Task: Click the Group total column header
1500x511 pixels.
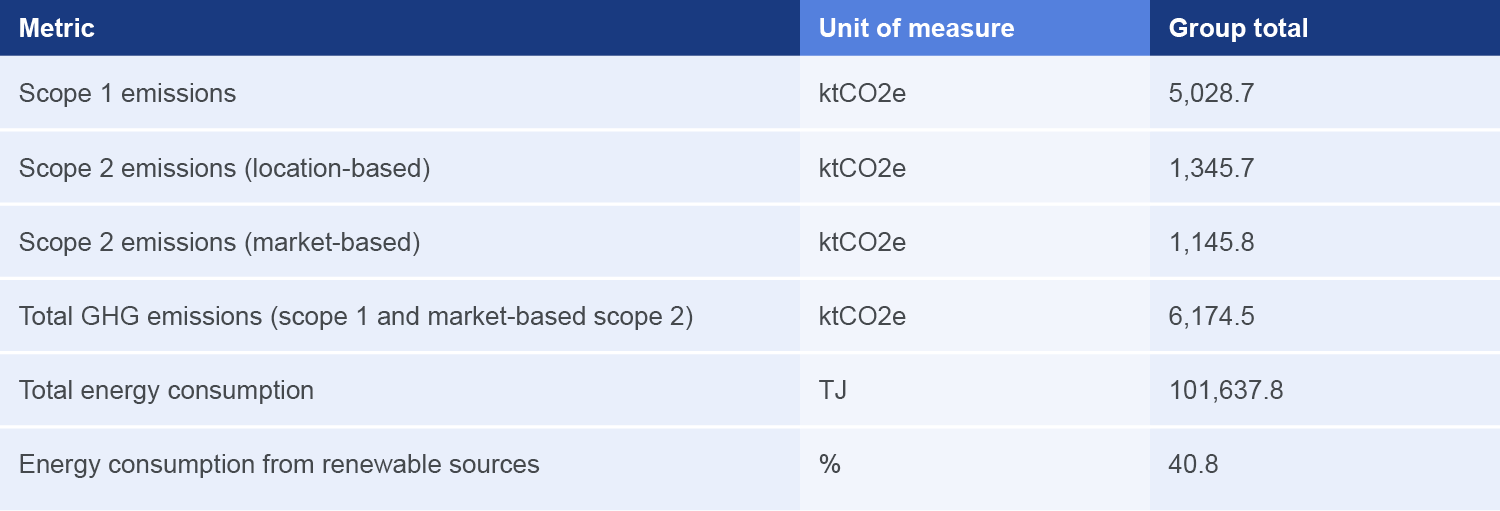Action: click(x=1238, y=28)
